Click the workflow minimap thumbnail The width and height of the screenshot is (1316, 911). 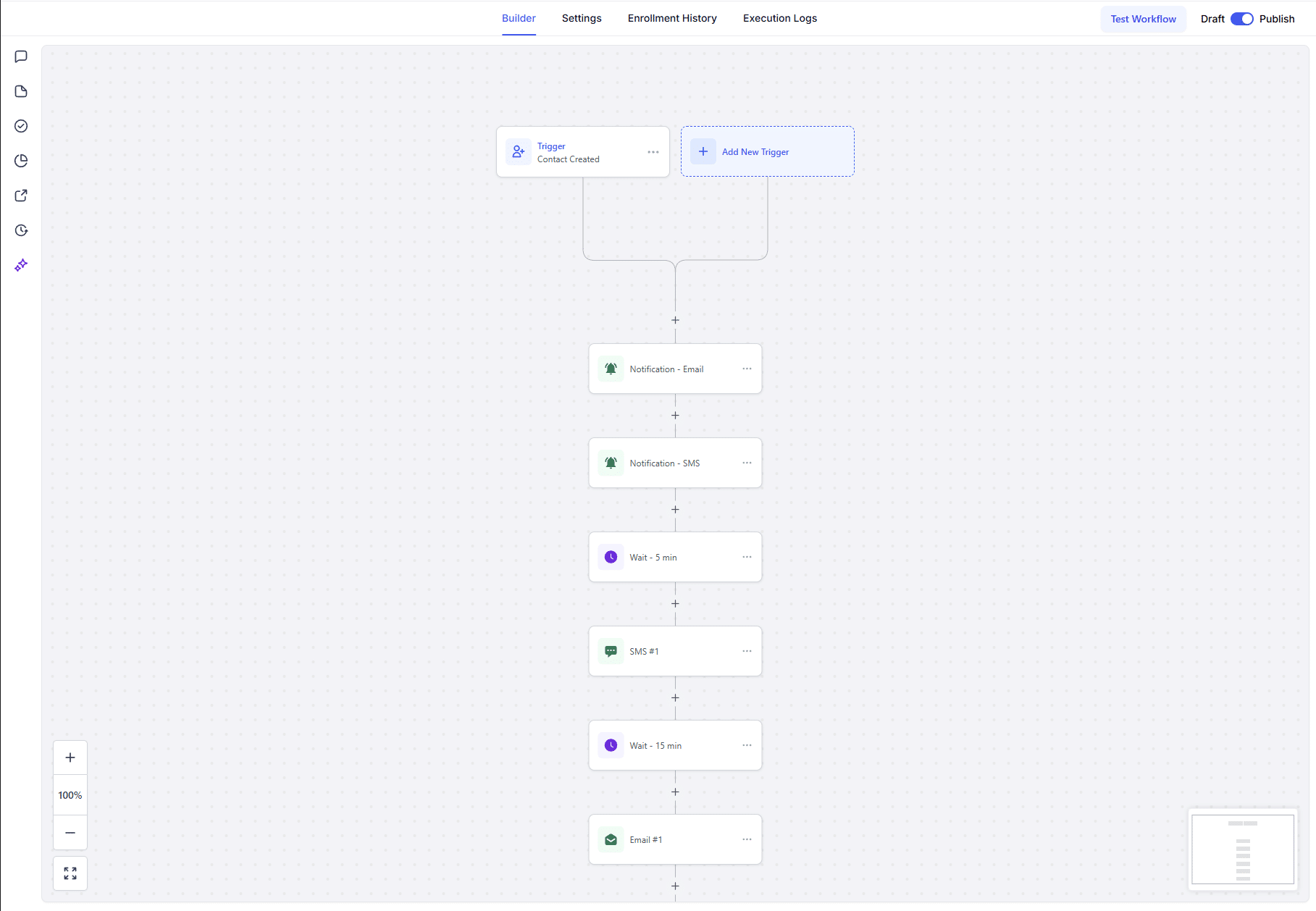[x=1242, y=849]
